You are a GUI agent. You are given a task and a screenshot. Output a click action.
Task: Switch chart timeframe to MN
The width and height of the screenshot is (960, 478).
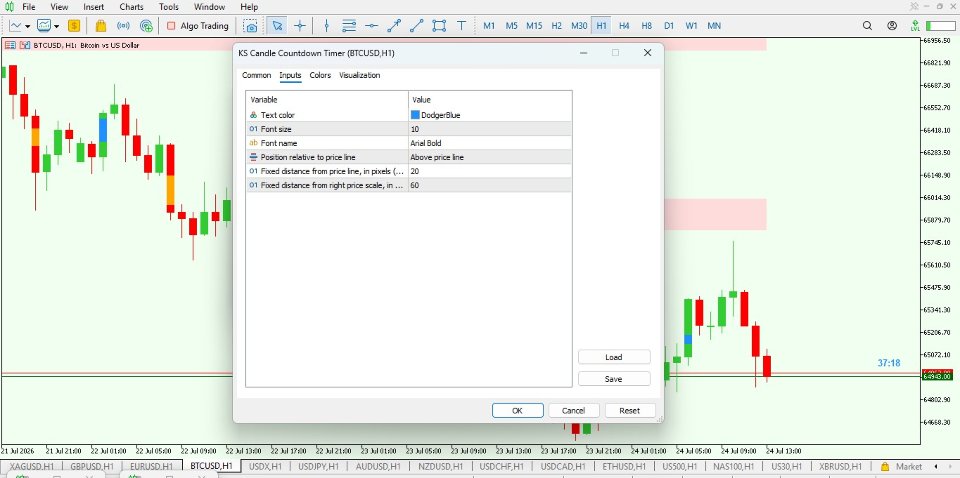click(x=714, y=26)
